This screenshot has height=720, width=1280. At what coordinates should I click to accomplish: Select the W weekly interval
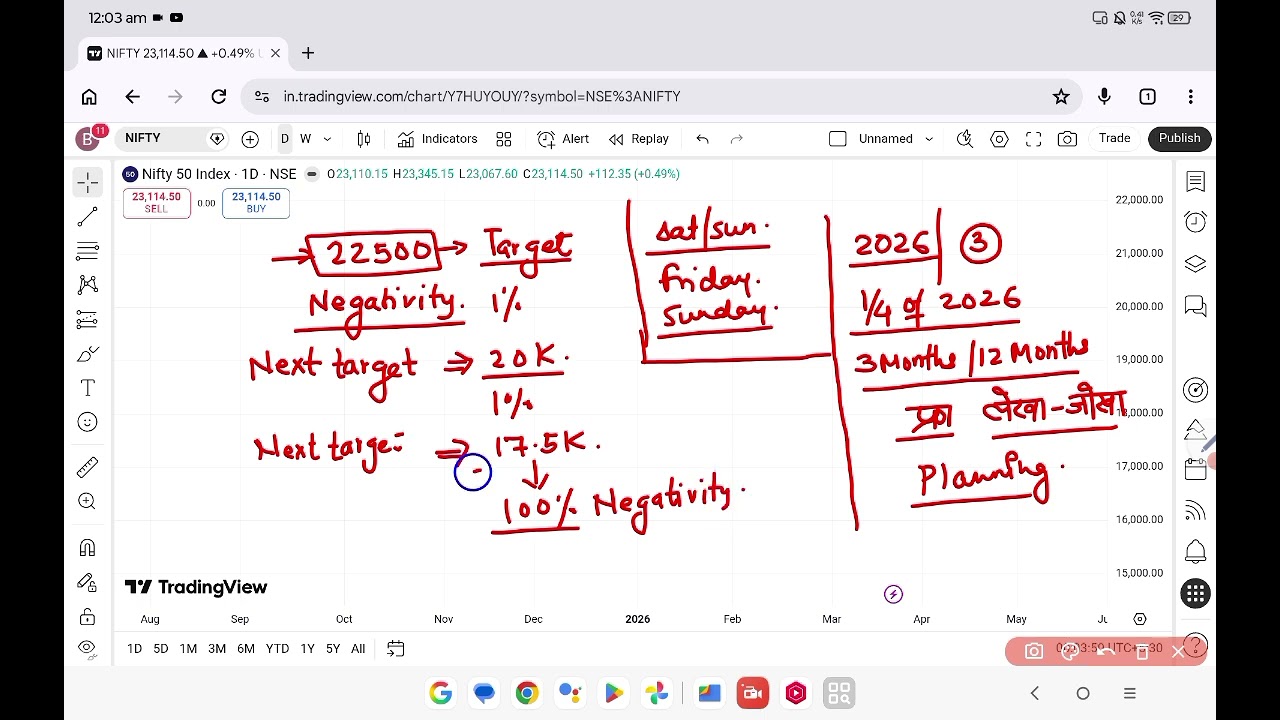(x=306, y=139)
